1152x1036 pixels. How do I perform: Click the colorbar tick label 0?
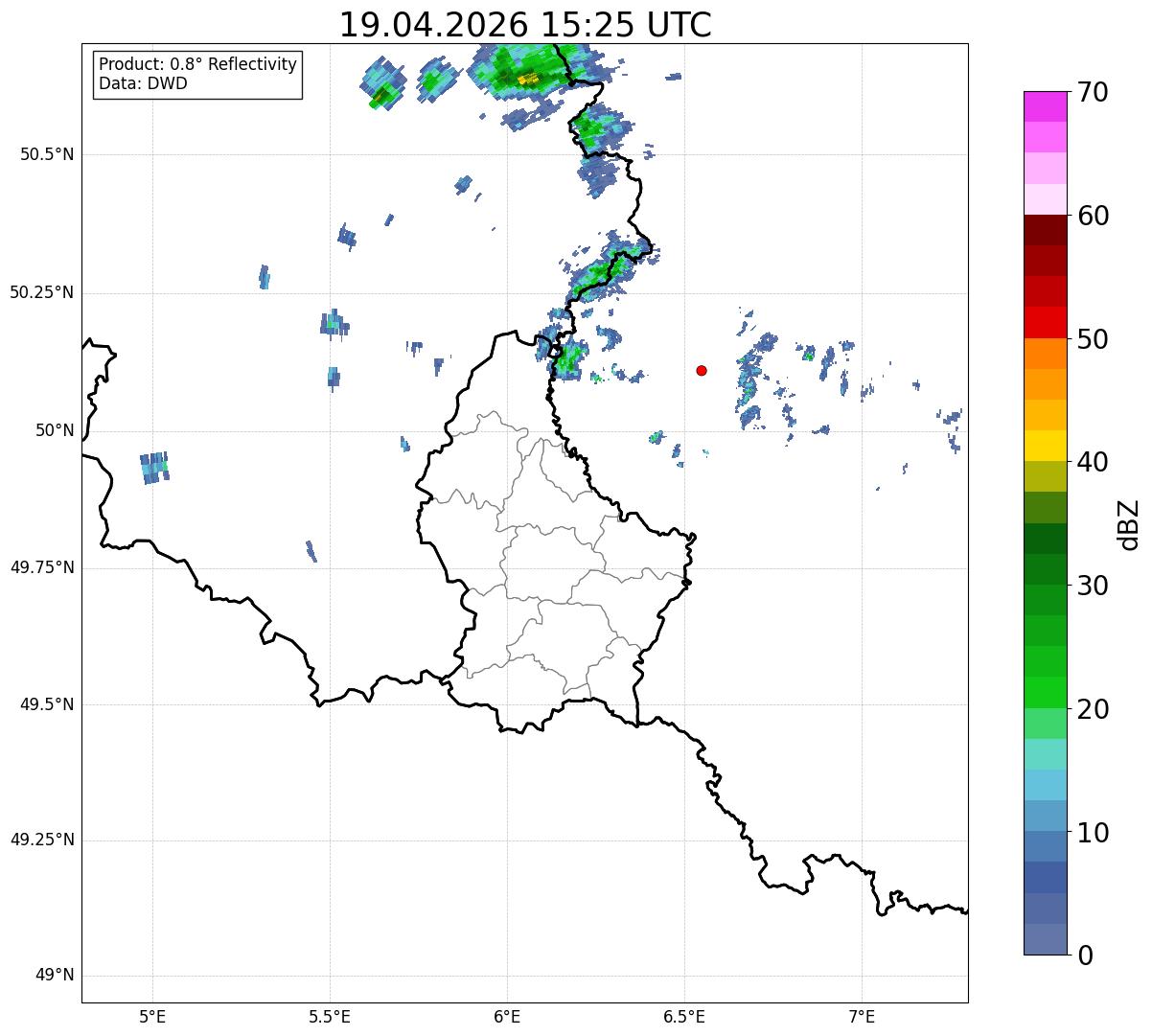[1084, 955]
